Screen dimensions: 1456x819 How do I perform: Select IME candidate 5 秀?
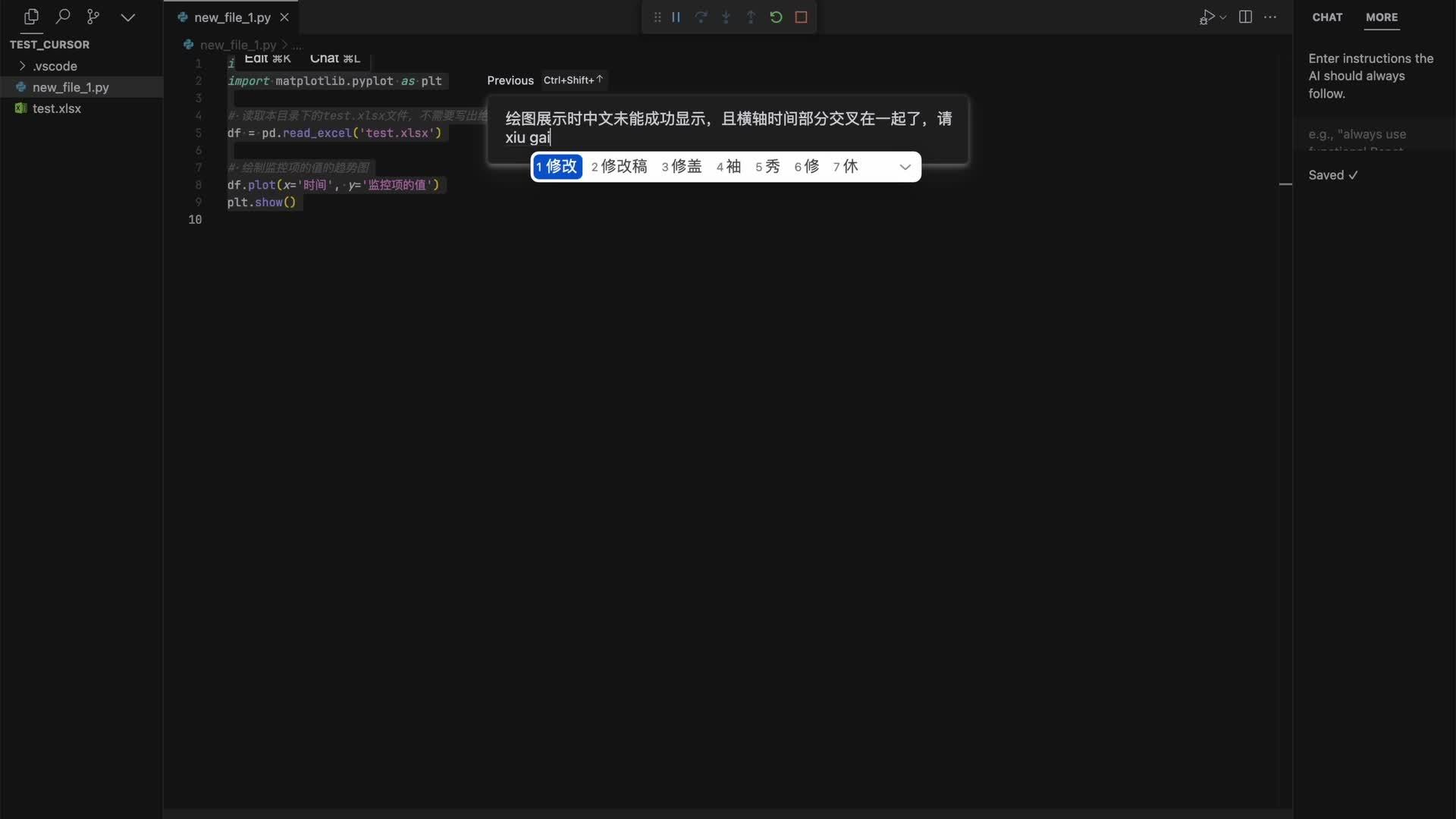[767, 166]
